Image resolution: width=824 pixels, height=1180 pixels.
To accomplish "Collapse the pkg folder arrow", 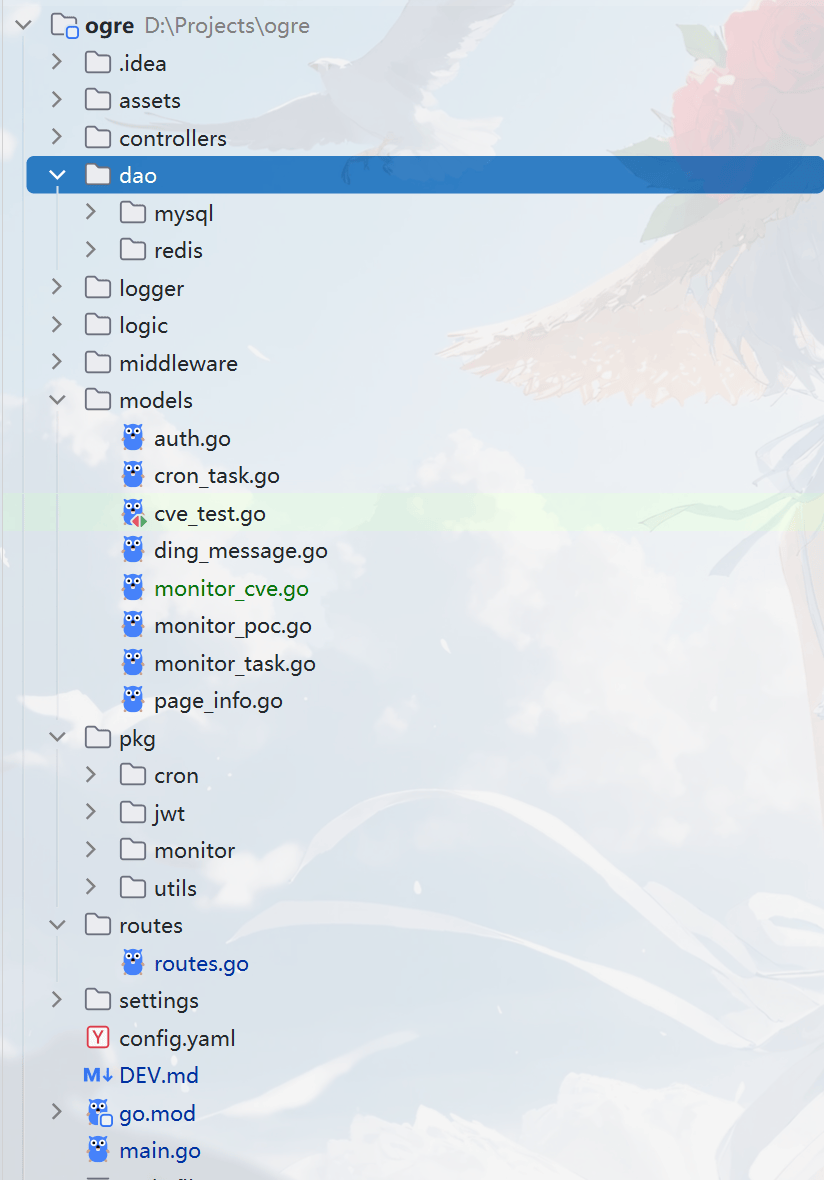I will 57,738.
